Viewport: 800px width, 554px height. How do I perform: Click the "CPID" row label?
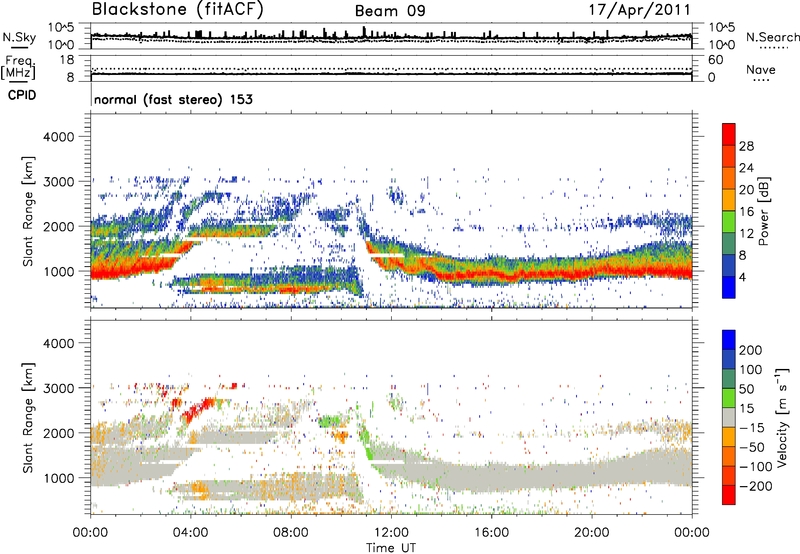(x=22, y=95)
